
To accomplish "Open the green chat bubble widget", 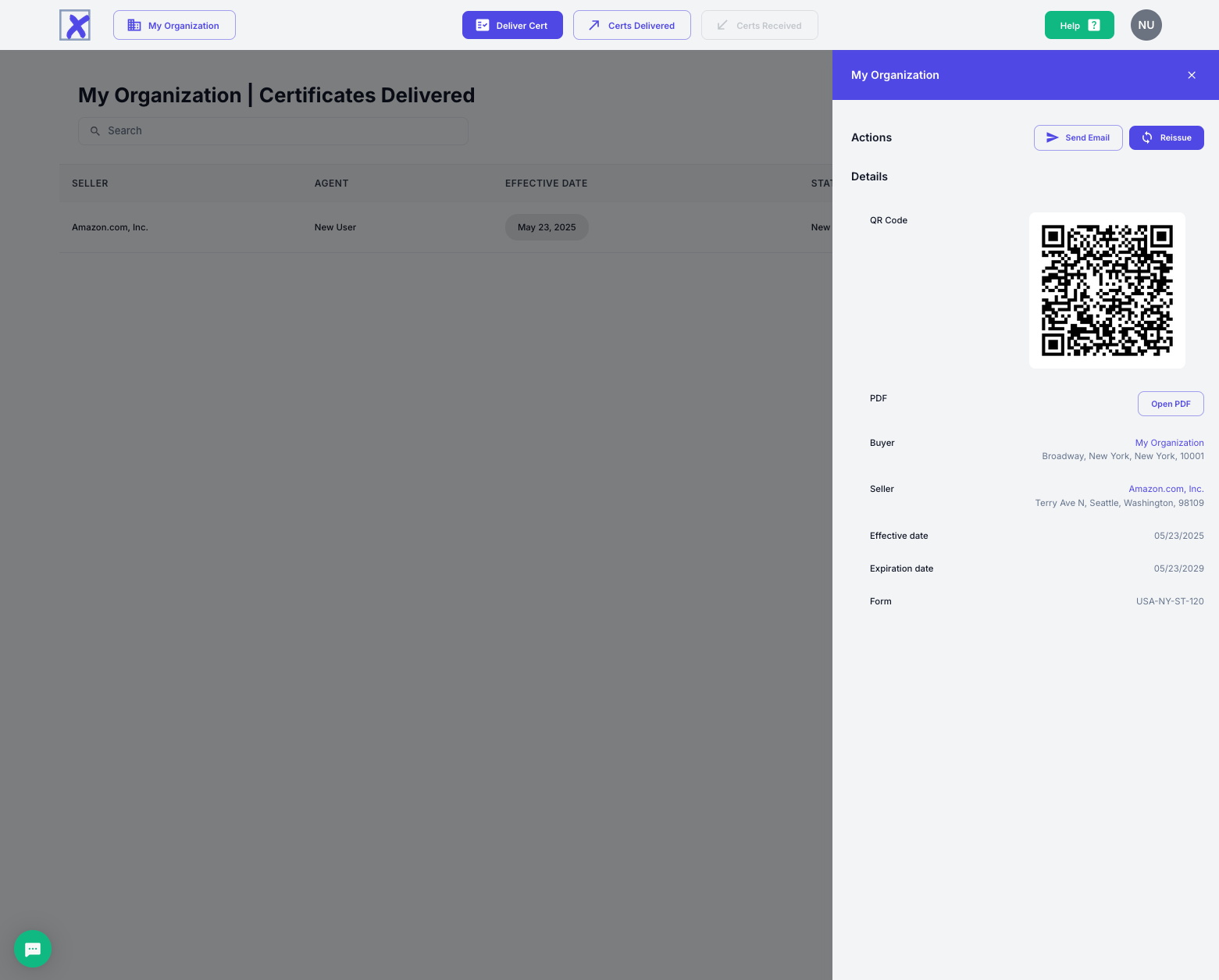I will coord(33,949).
